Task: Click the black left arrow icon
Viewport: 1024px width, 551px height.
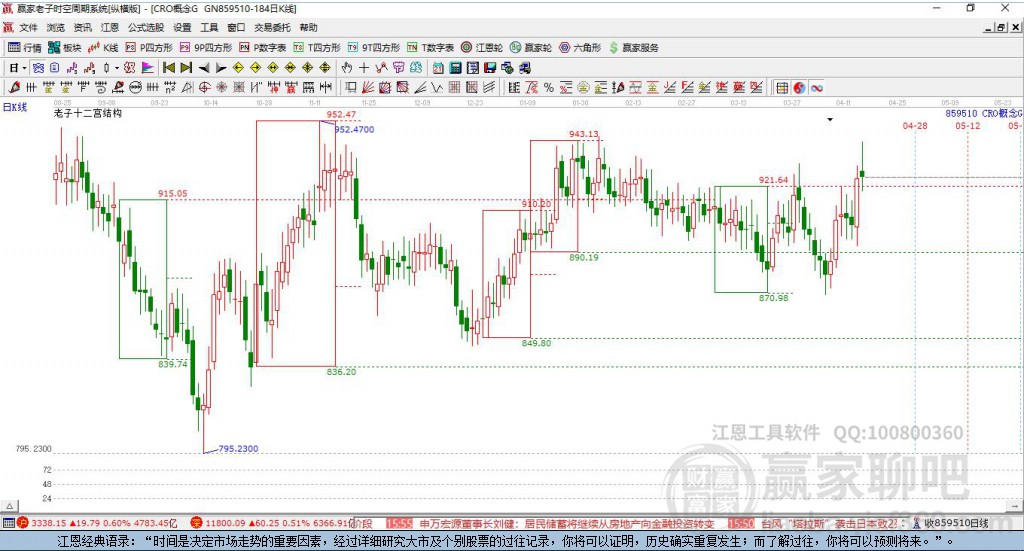Action: (x=204, y=68)
